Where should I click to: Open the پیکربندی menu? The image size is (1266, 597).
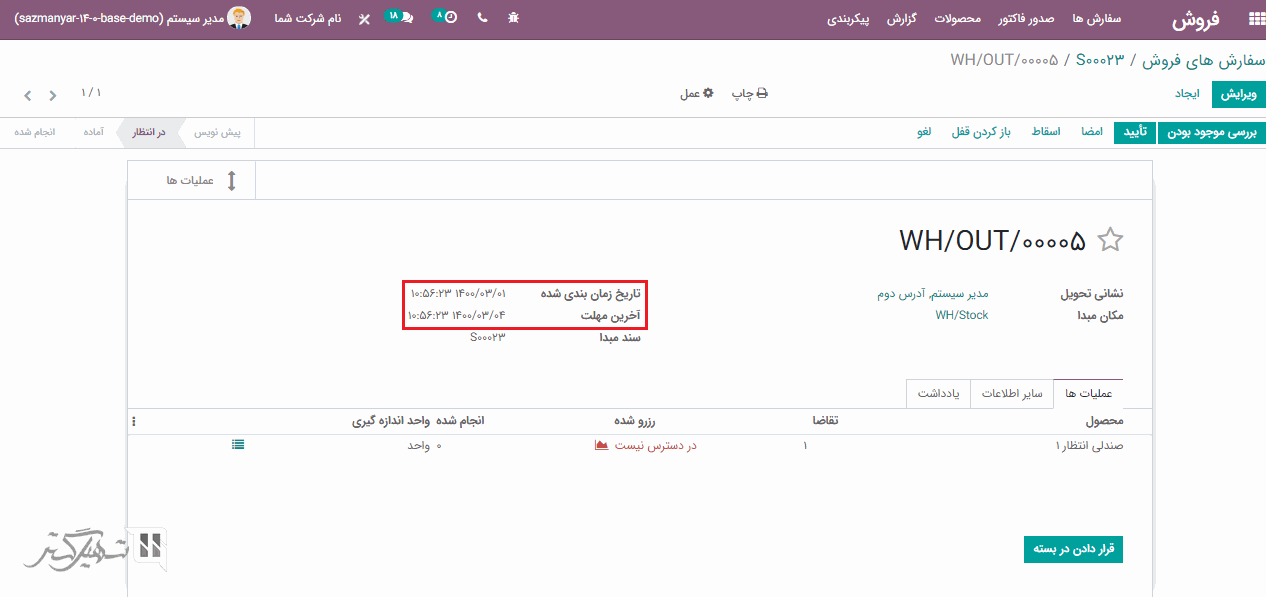click(848, 19)
